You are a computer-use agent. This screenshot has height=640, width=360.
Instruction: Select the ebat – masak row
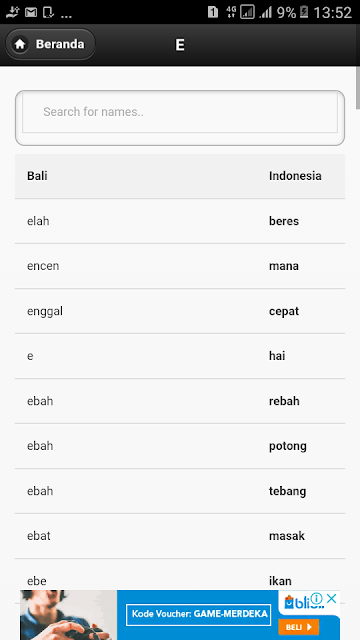(180, 536)
